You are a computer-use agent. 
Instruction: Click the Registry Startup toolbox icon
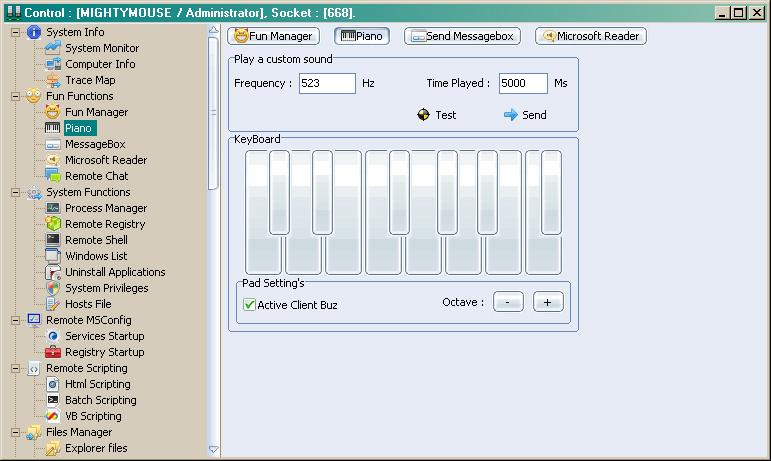tap(53, 352)
